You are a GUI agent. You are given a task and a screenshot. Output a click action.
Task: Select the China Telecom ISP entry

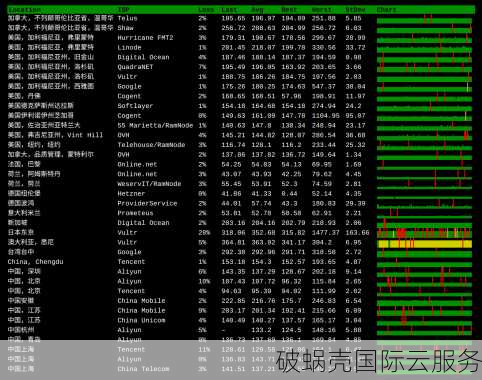[143, 369]
